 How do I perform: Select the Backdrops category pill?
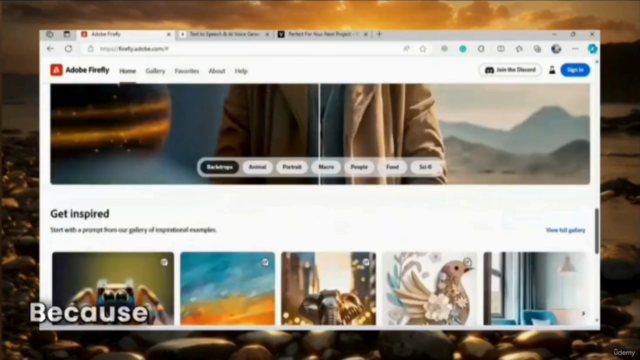(220, 167)
